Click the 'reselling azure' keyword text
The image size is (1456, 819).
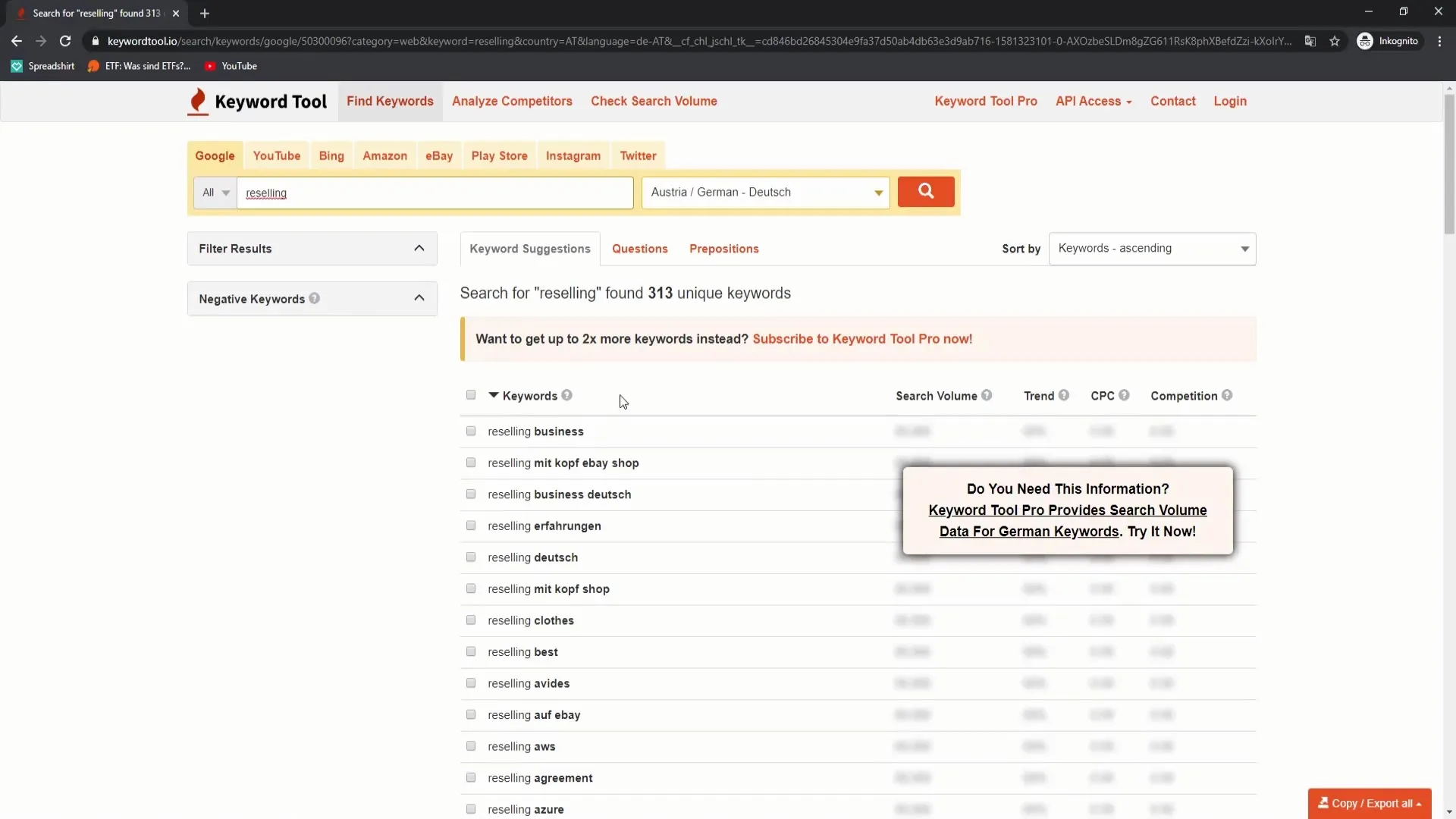click(x=526, y=809)
